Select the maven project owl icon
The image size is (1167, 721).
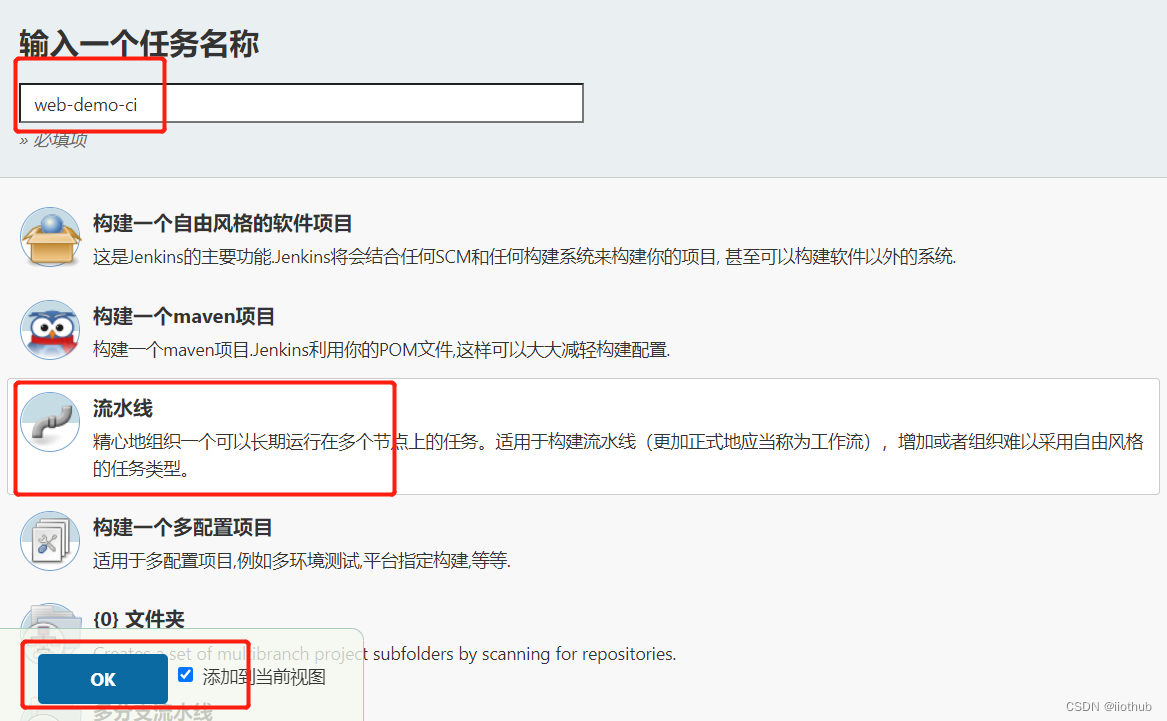pos(51,330)
